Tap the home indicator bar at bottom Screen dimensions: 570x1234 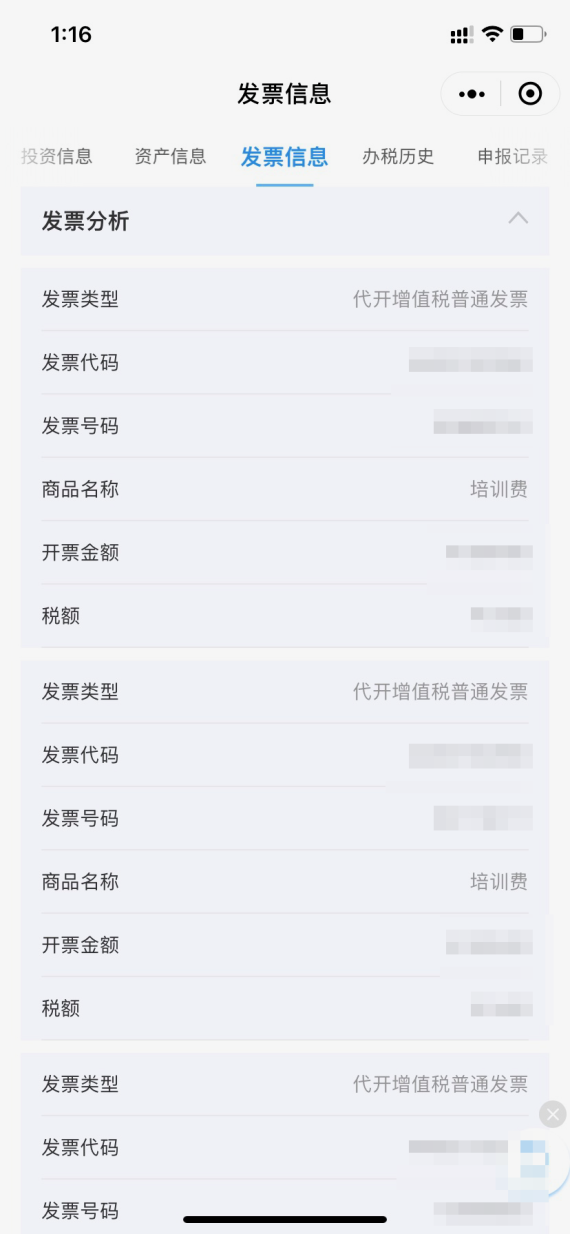(x=285, y=1220)
